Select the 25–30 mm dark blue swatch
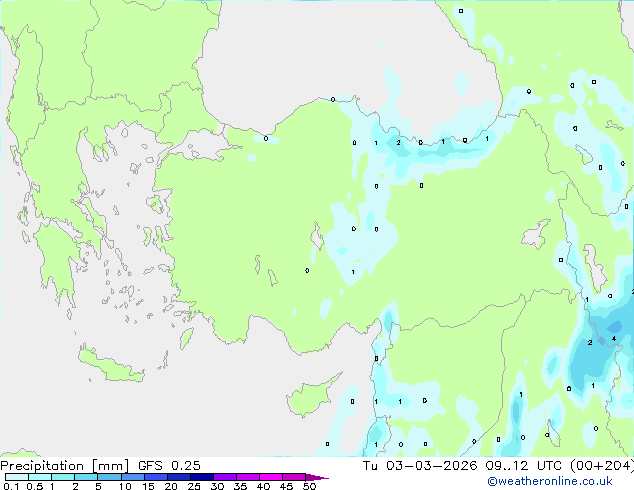 [x=202, y=477]
